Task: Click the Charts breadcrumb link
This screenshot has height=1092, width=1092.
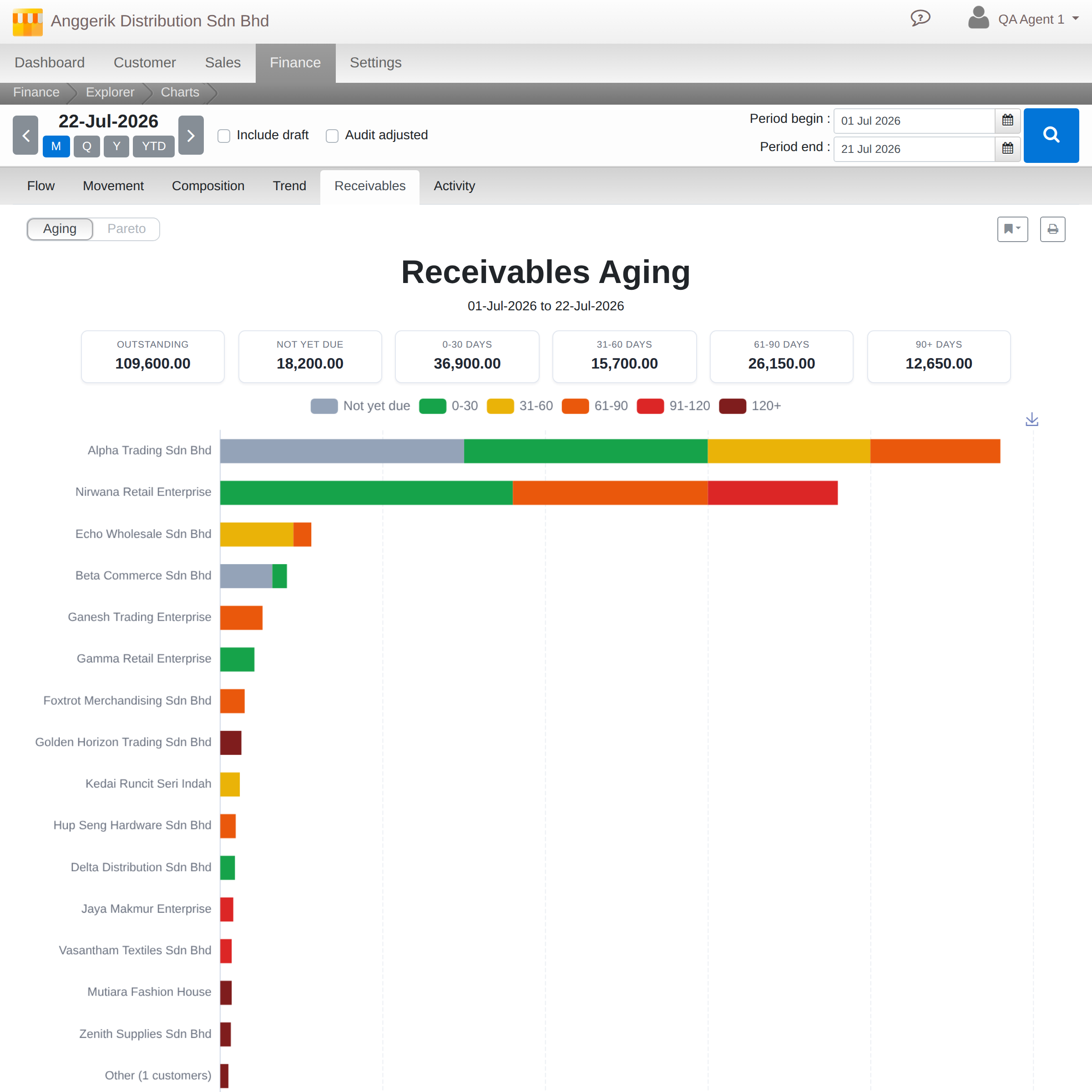Action: [x=180, y=93]
